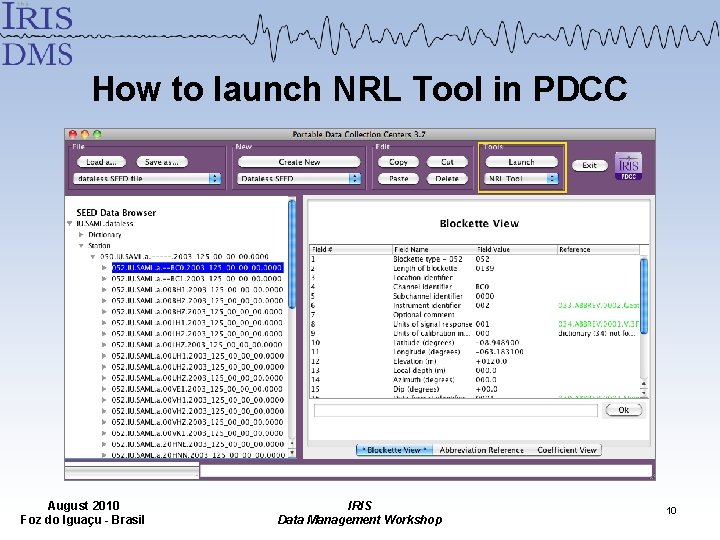Select the 00LHZ channel row
The width and height of the screenshot is (720, 540).
coord(197,378)
